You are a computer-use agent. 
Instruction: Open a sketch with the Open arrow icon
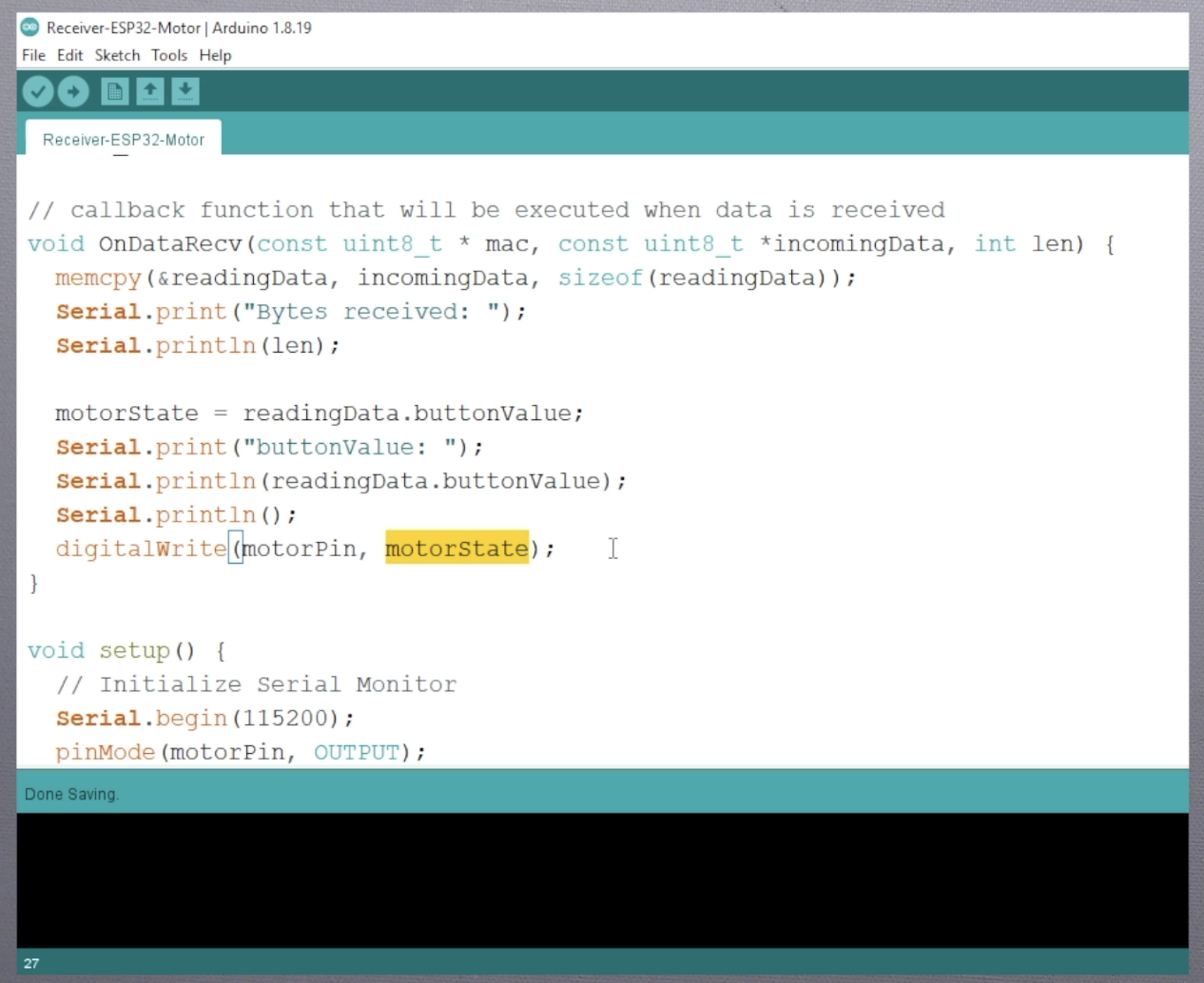150,91
